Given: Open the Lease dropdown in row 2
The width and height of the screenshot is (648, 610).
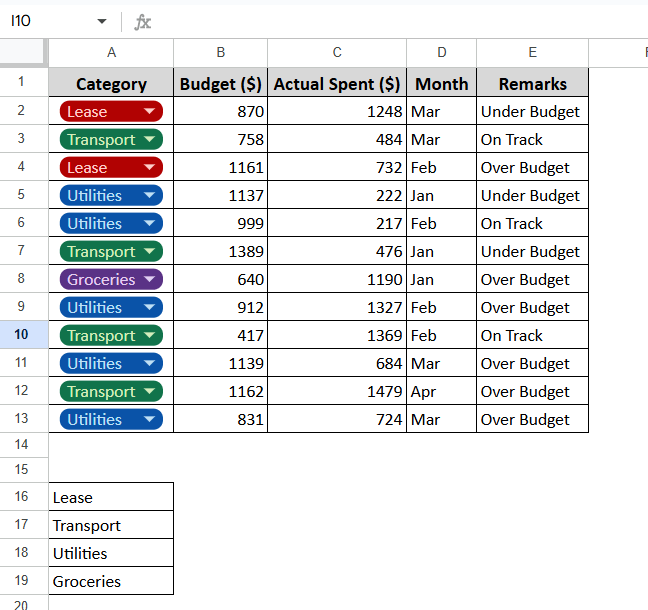Looking at the screenshot, I should 149,111.
